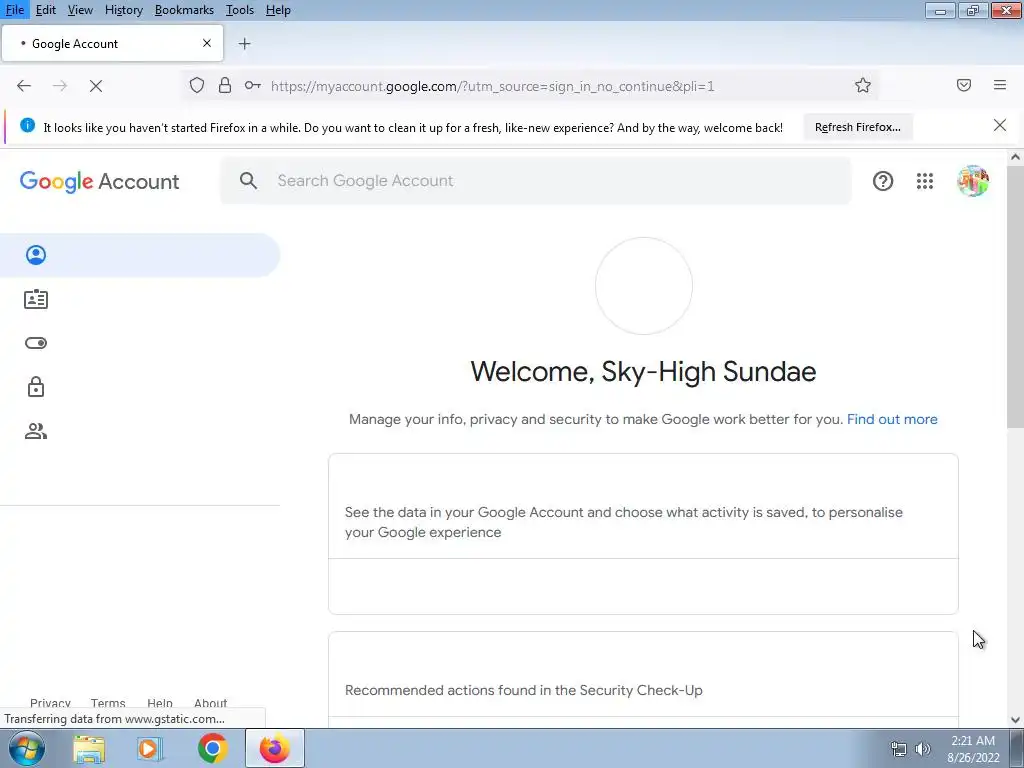Open the Google apps grid icon

(x=925, y=181)
